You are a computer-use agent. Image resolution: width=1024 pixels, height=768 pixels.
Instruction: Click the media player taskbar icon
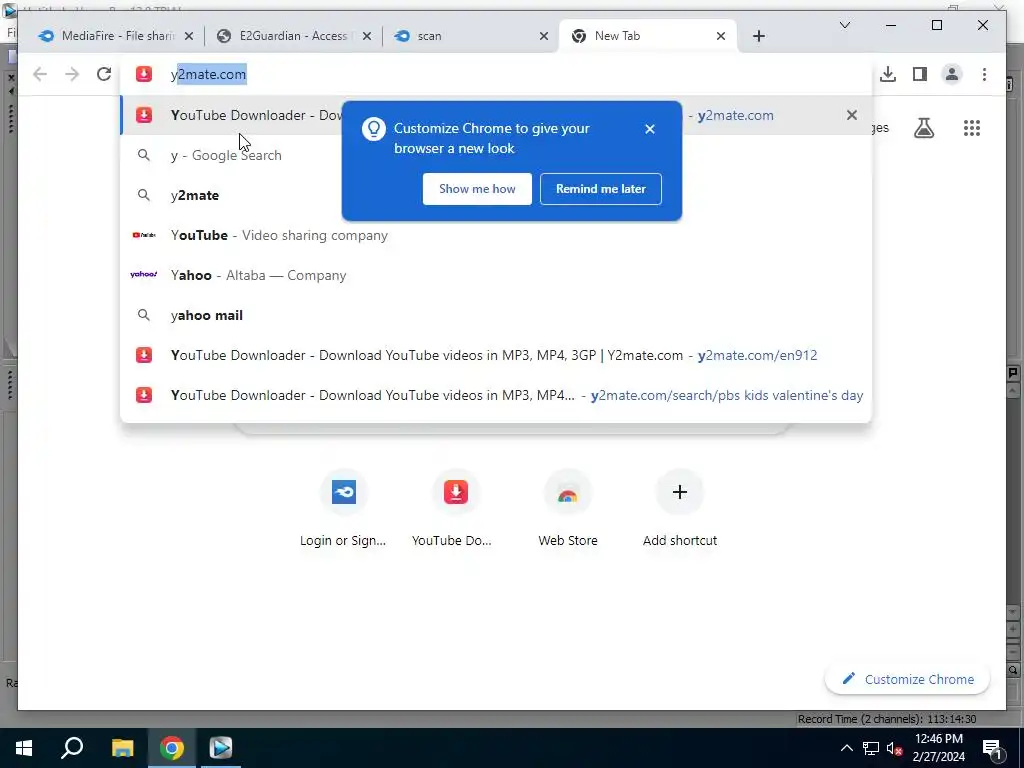tap(221, 748)
